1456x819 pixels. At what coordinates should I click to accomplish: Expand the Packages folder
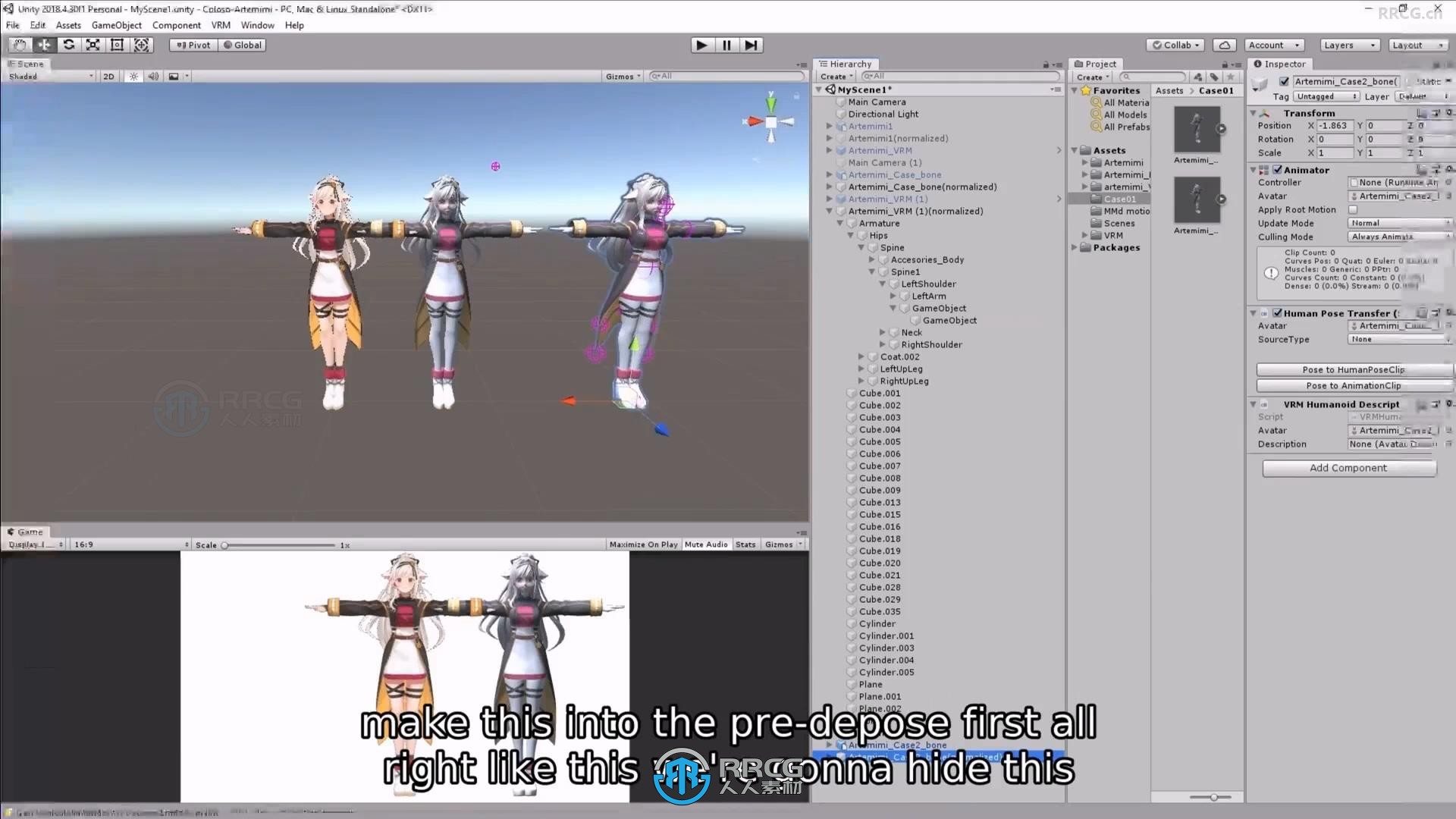coord(1075,248)
